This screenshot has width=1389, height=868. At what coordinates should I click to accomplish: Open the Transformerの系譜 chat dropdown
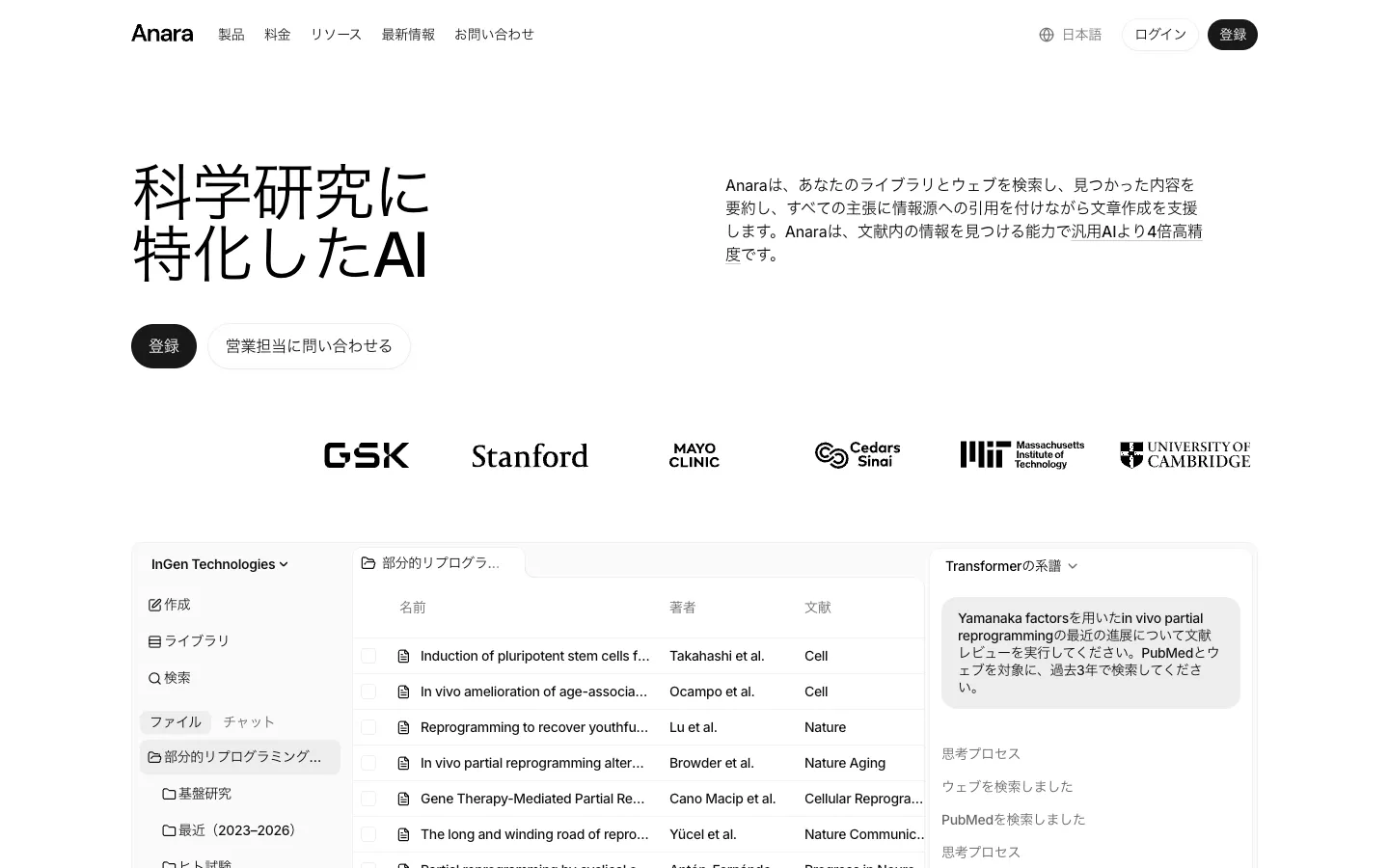[1012, 566]
